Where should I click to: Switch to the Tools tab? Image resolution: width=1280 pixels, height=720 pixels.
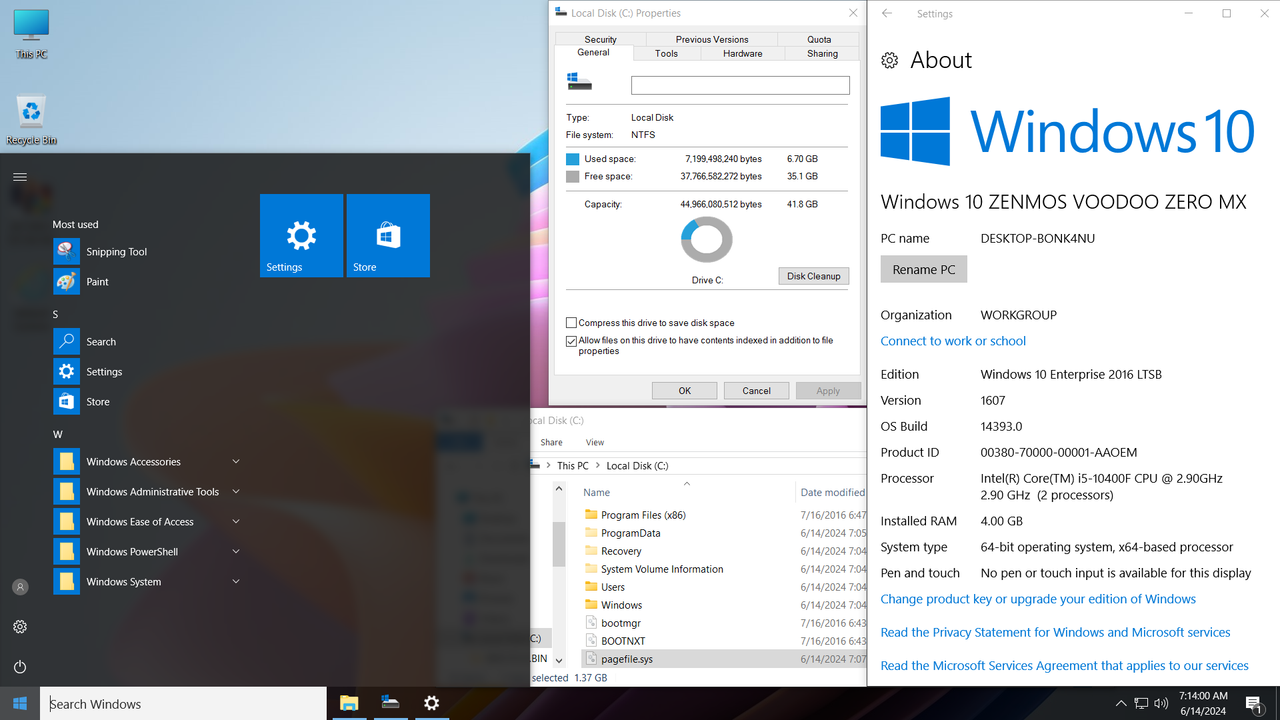tap(666, 53)
